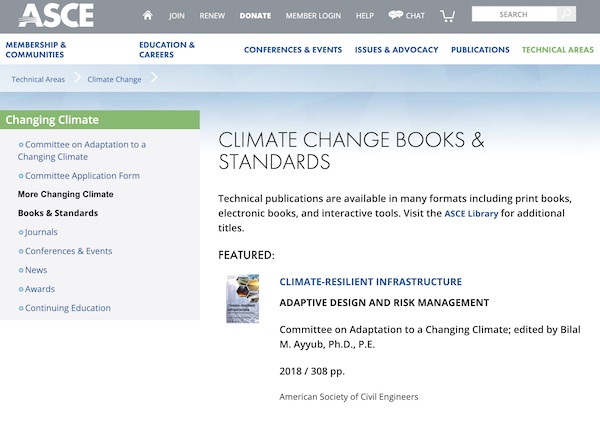Click the editor line mentioning Bilal M. Ayyub

(430, 337)
